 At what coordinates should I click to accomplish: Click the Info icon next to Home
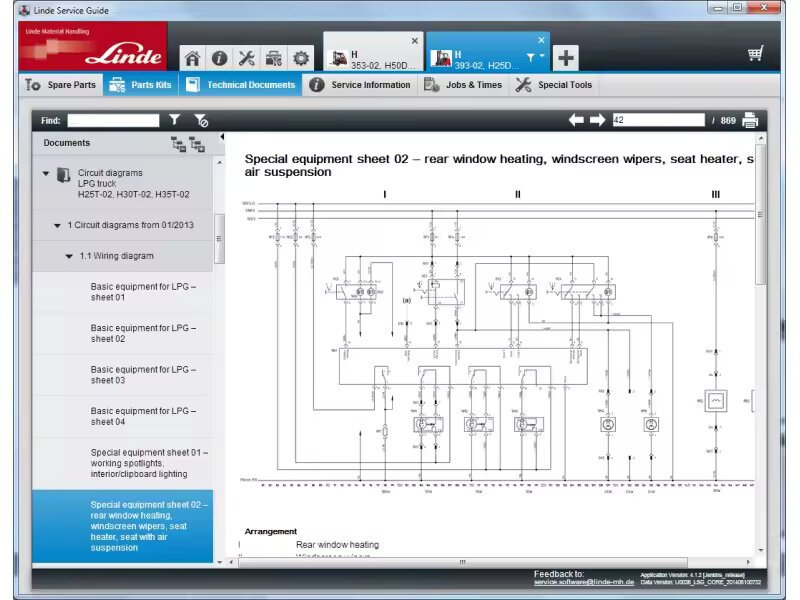[x=220, y=57]
